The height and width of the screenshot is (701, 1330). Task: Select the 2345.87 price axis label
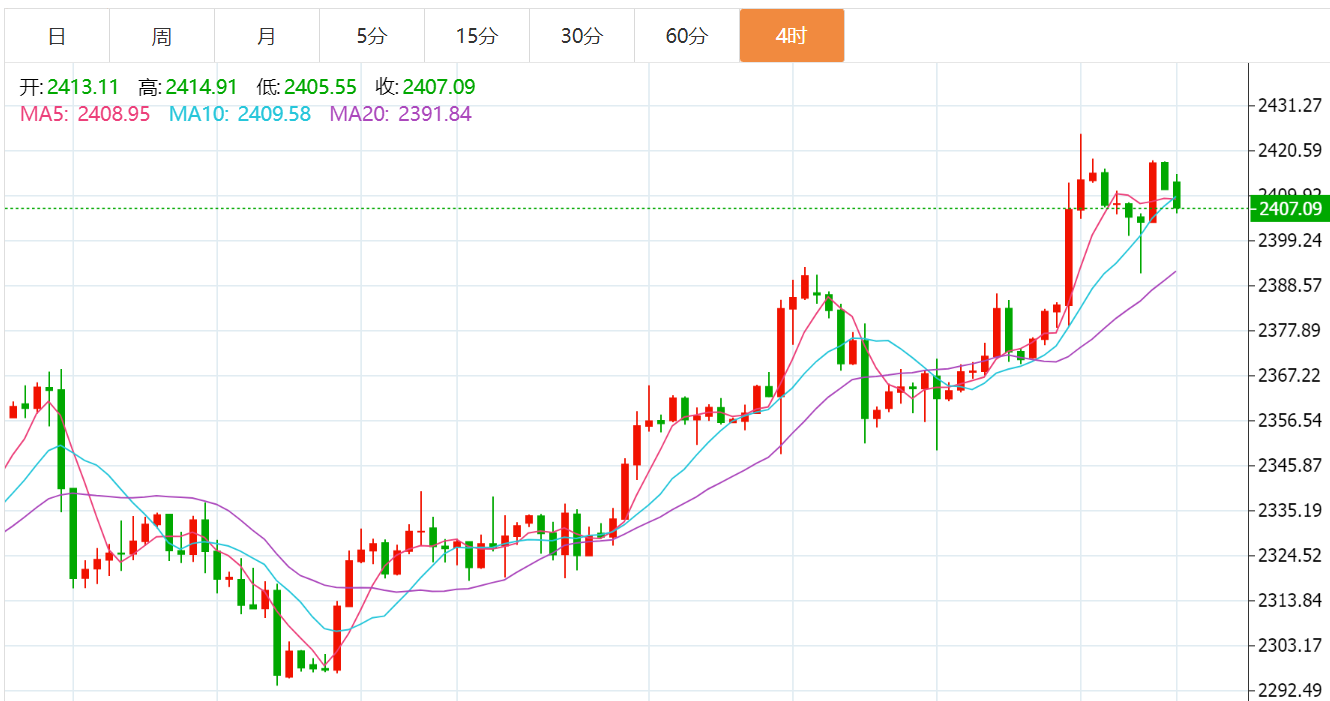click(1290, 466)
